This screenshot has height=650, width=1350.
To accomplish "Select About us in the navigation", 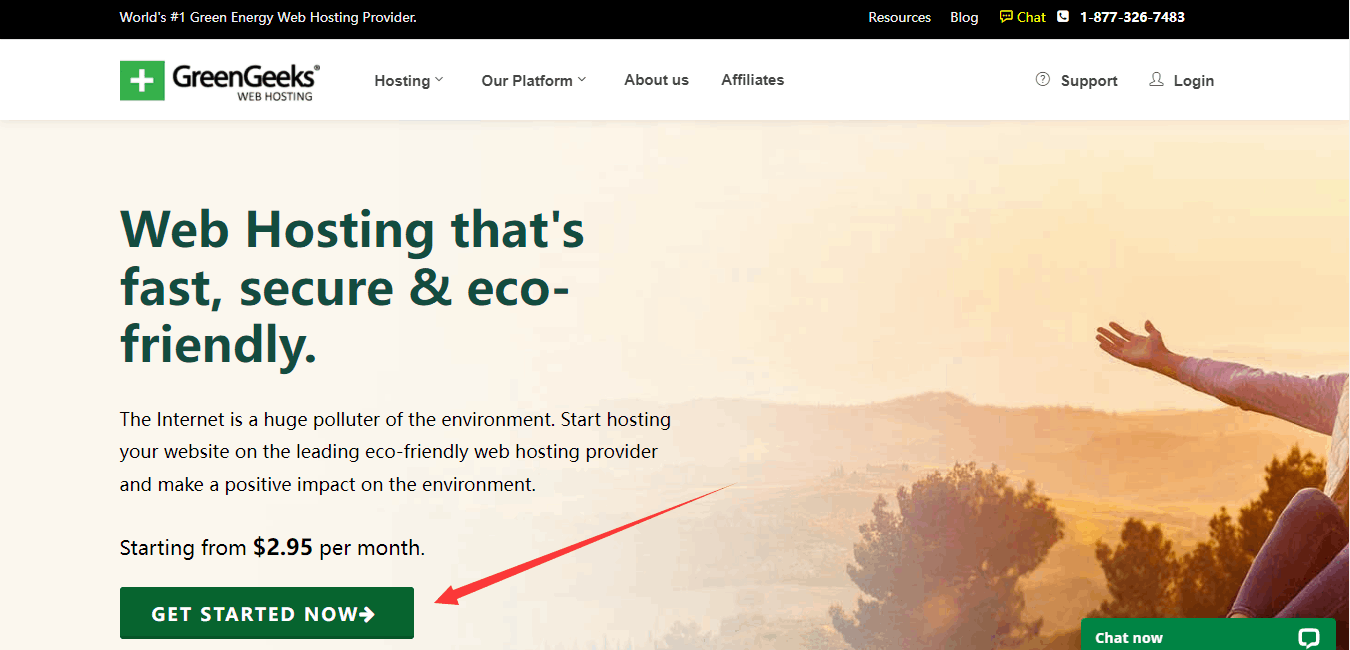I will pyautogui.click(x=656, y=80).
